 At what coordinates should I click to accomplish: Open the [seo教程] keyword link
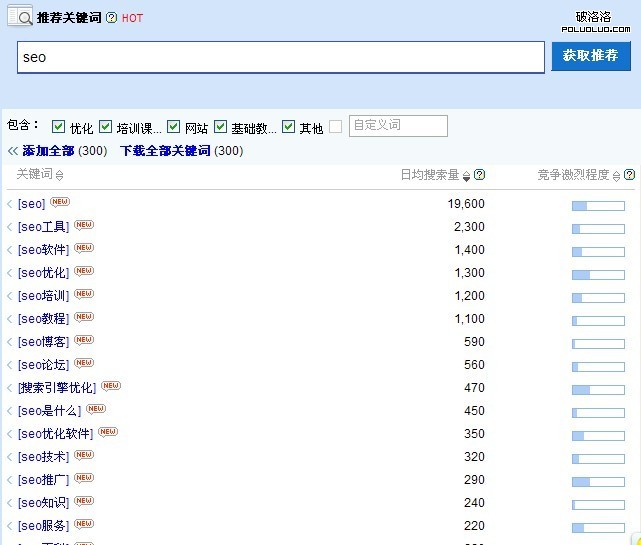(43, 319)
